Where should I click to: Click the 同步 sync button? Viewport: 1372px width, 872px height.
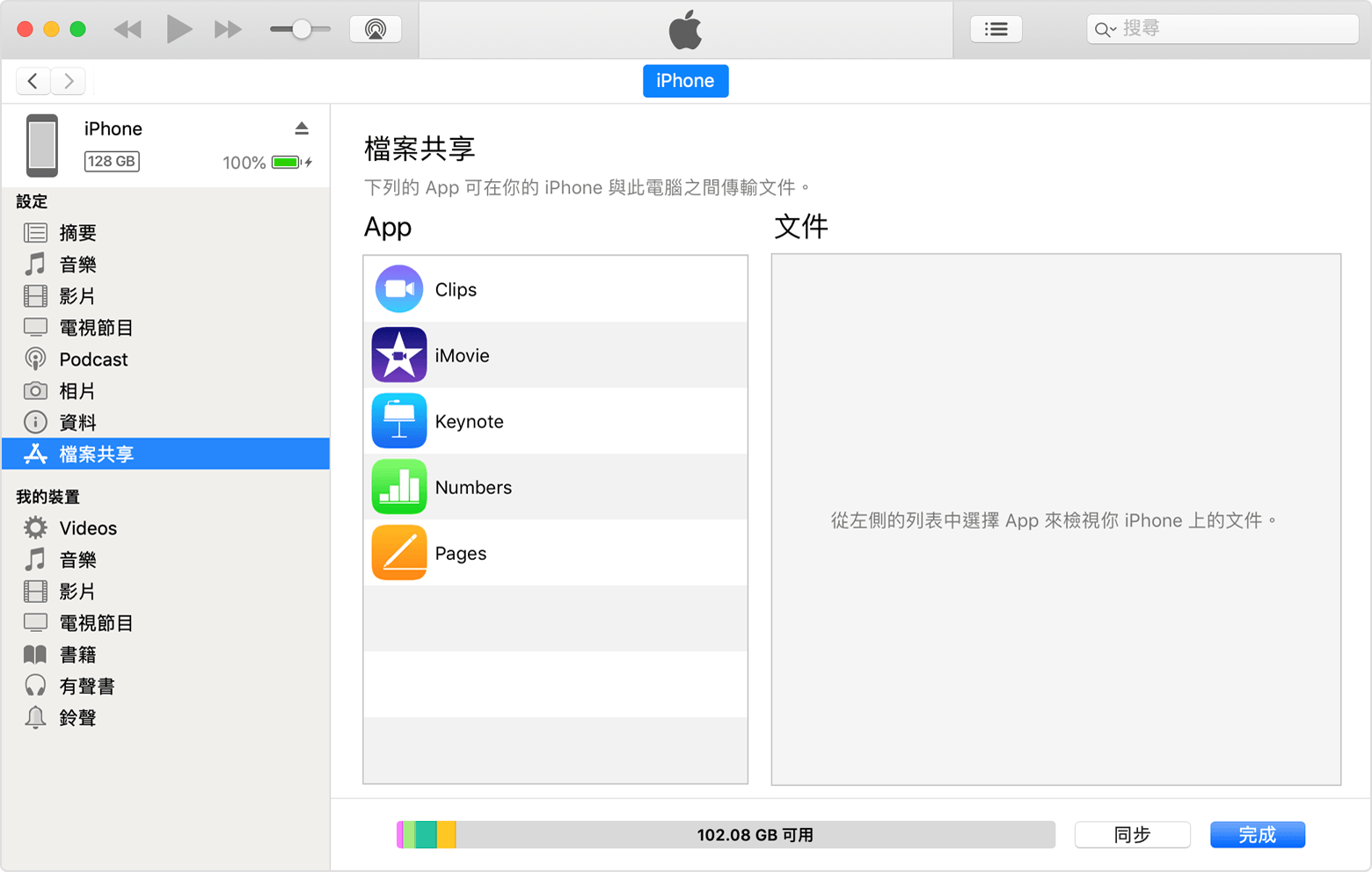tap(1133, 835)
